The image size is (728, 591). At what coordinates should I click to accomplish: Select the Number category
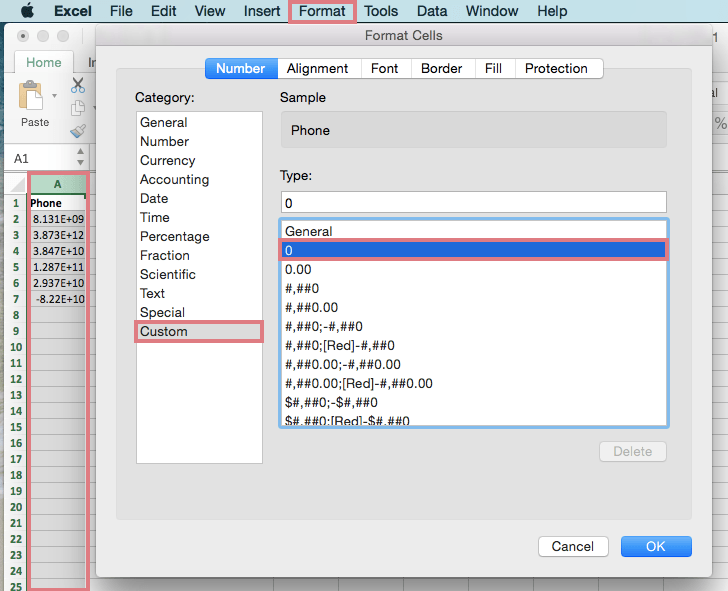pyautogui.click(x=199, y=142)
